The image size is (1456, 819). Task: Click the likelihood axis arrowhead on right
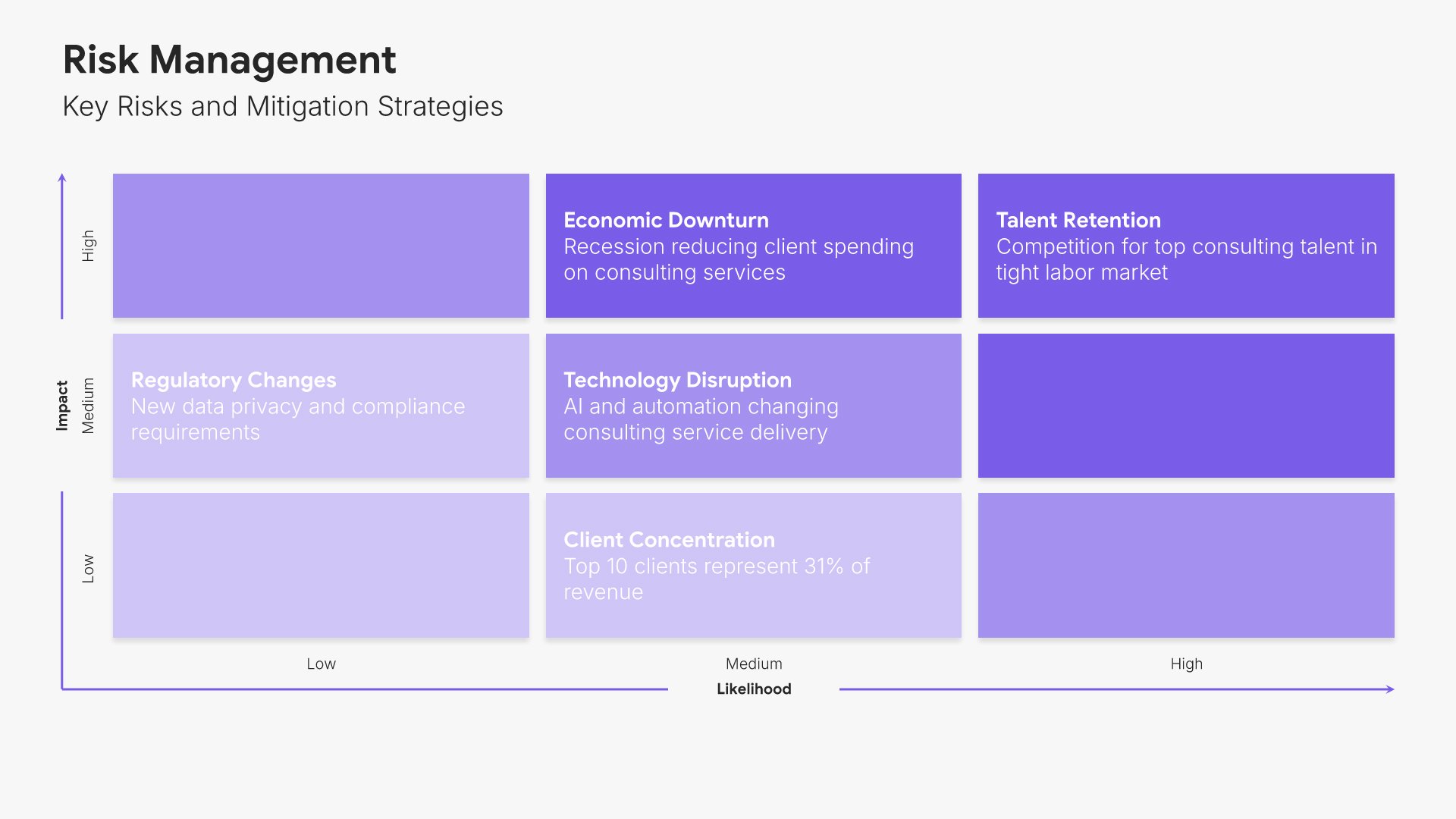tap(1390, 689)
